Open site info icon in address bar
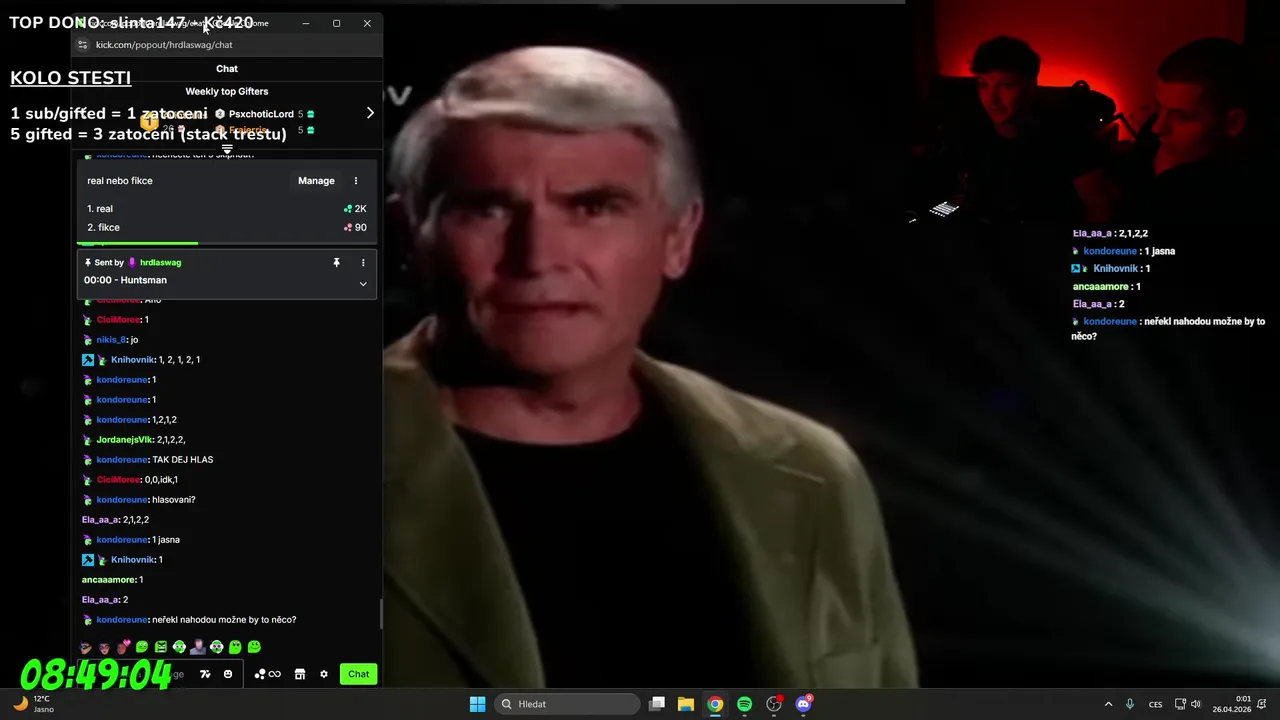 point(83,45)
